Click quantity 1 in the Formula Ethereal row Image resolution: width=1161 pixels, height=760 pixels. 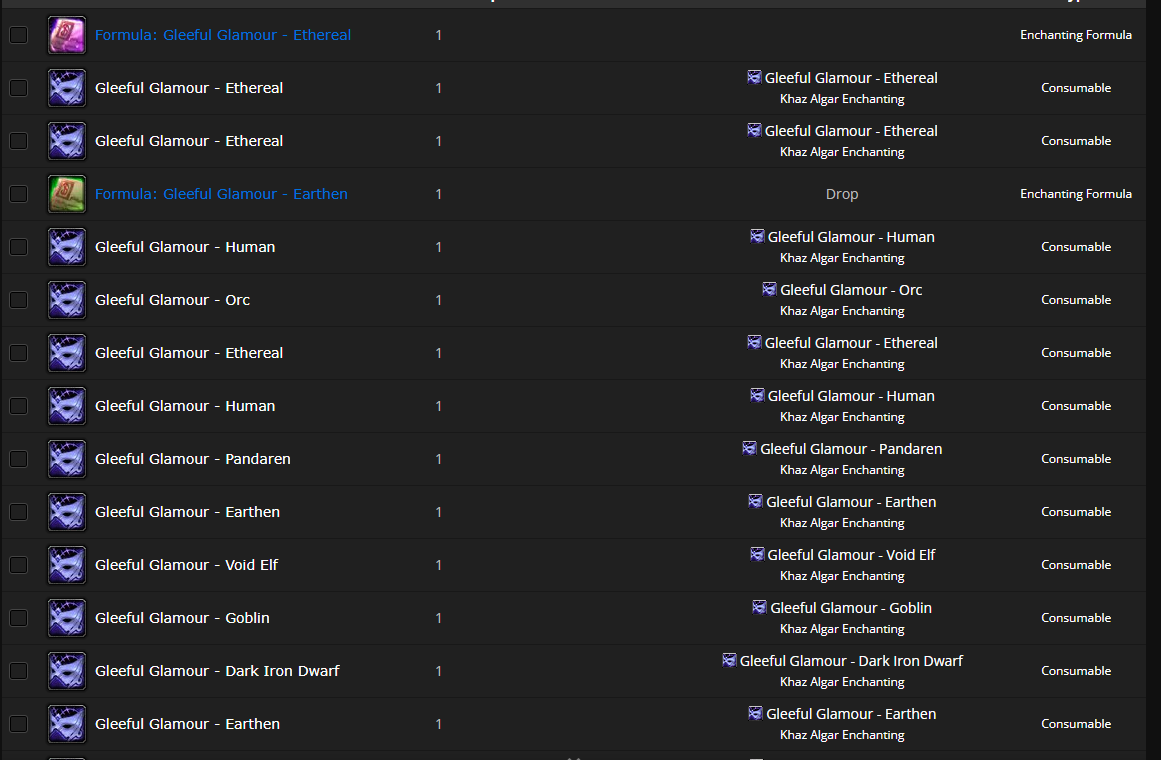438,35
